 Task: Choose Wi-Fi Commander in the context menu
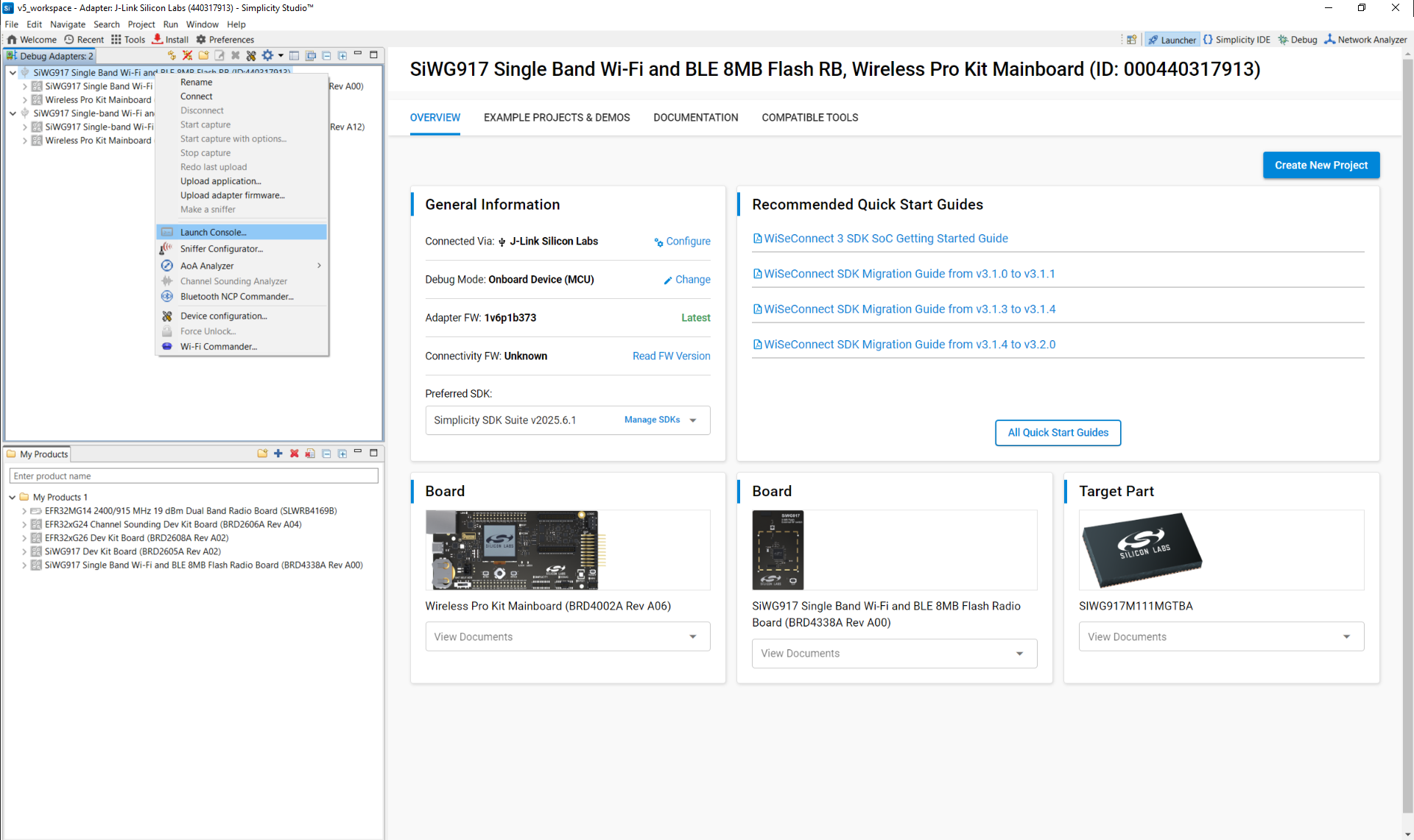pyautogui.click(x=218, y=347)
